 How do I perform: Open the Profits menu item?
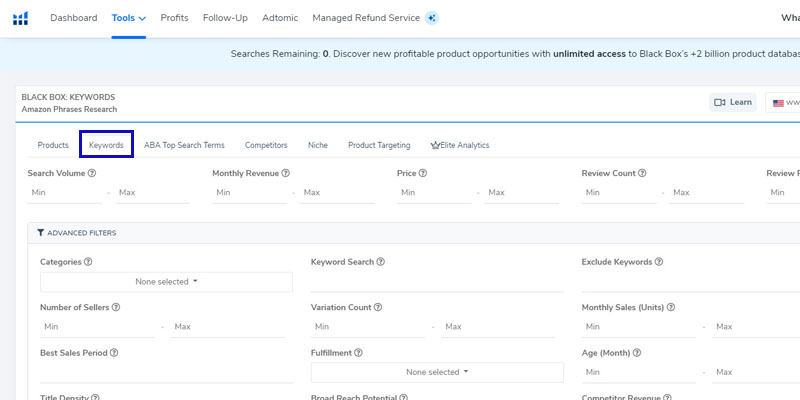pos(174,18)
